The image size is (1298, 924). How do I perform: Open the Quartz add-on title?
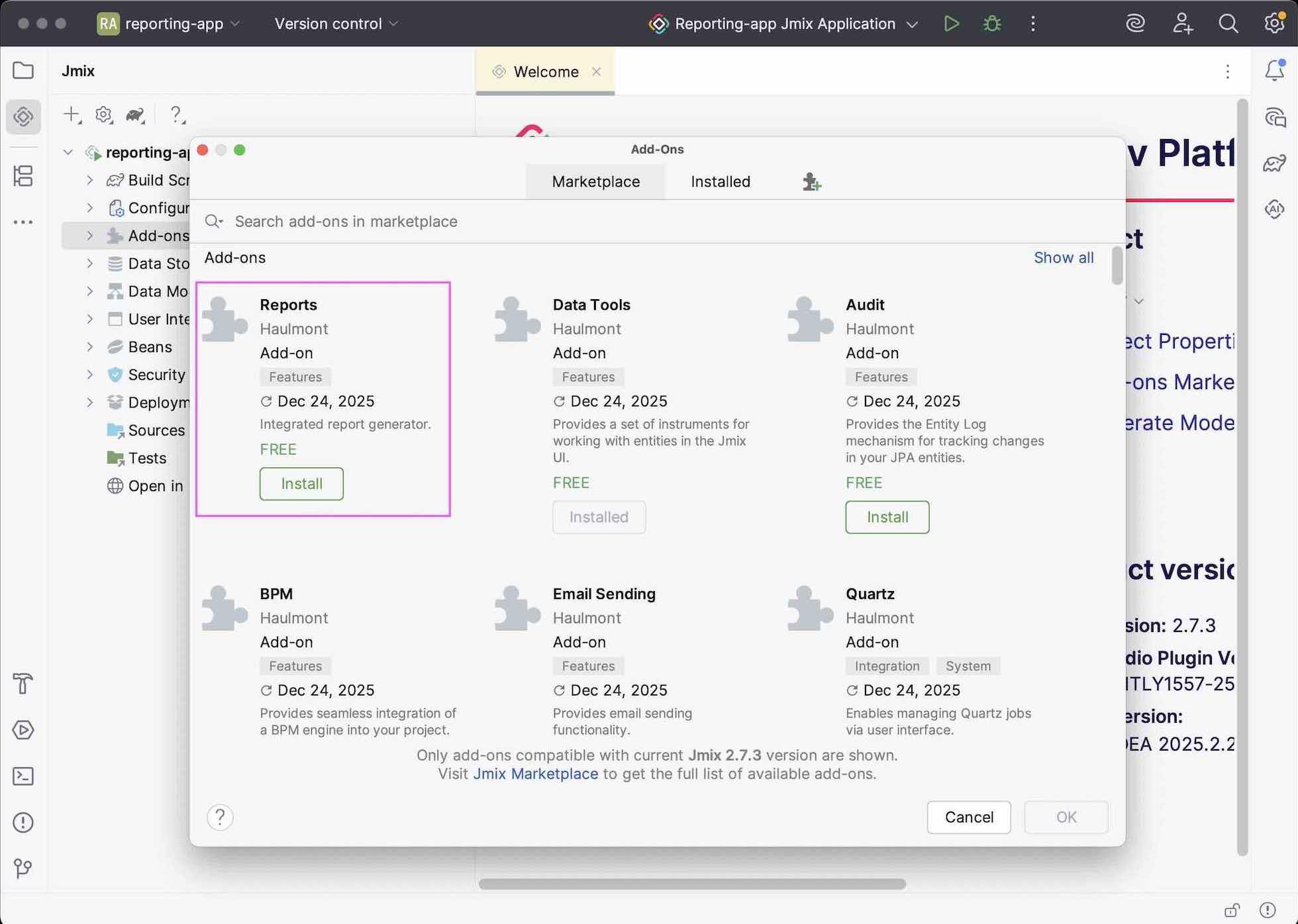tap(870, 594)
